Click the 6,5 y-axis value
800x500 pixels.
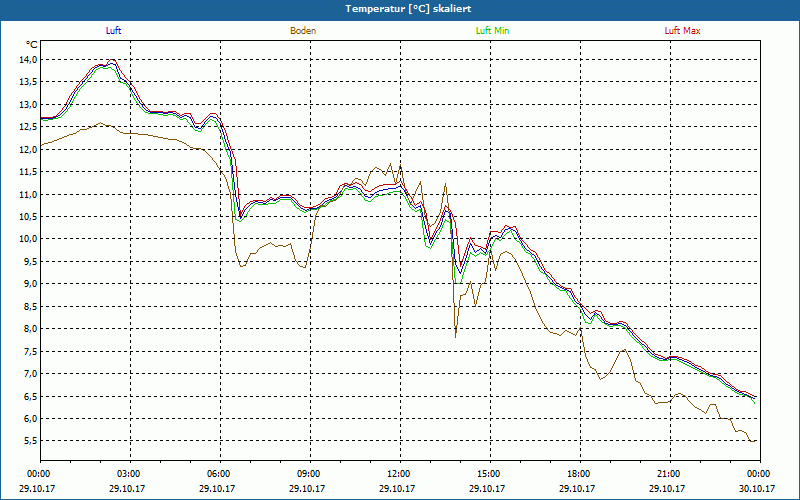(x=31, y=396)
